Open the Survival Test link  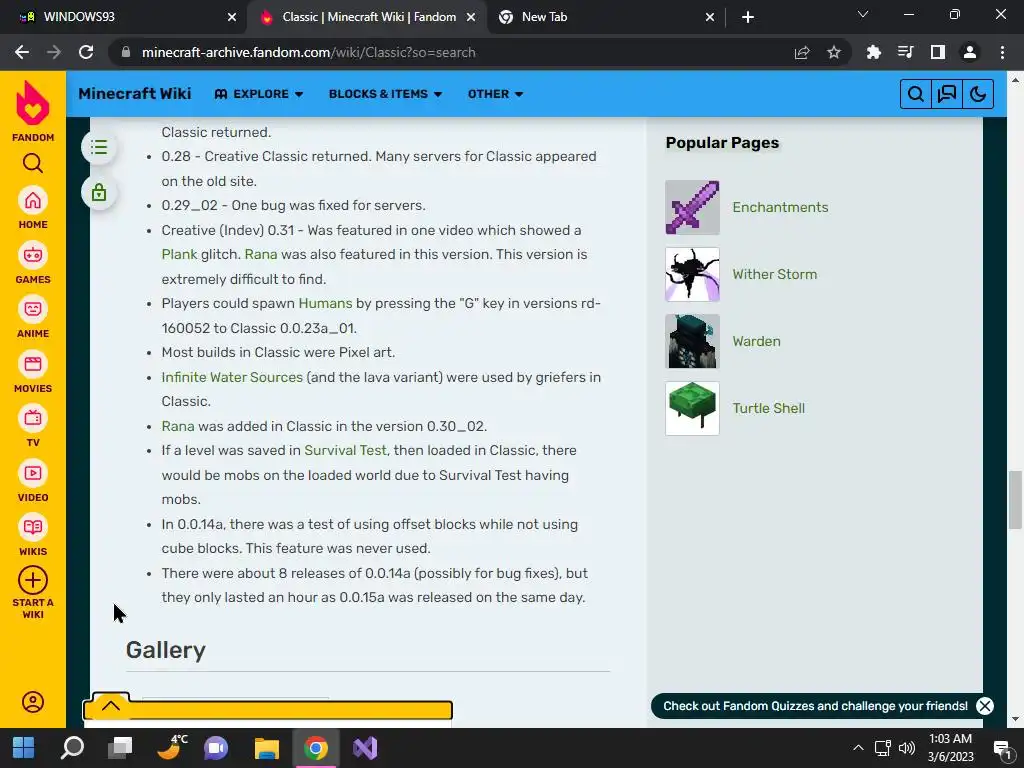click(345, 450)
